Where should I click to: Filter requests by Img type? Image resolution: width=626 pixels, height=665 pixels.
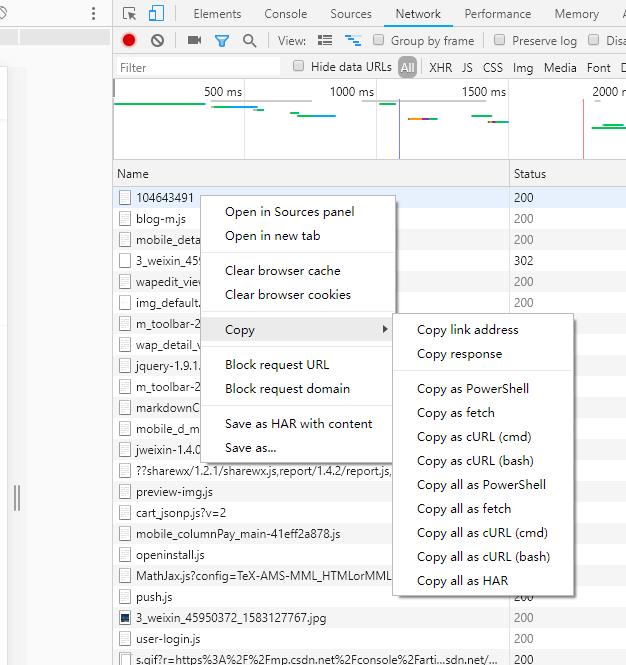(523, 68)
